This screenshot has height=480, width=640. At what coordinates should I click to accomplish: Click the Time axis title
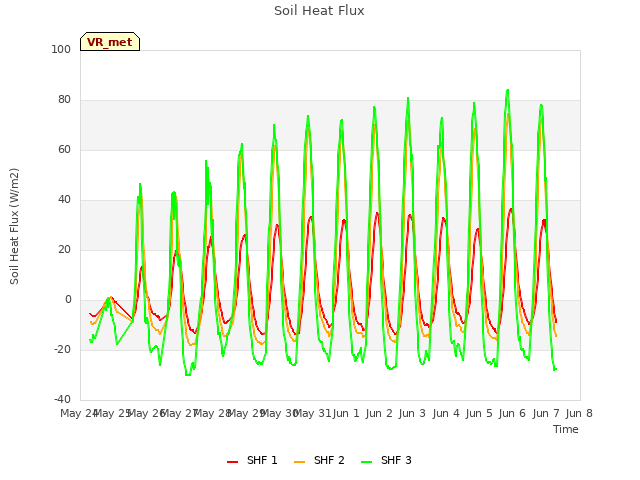566,429
